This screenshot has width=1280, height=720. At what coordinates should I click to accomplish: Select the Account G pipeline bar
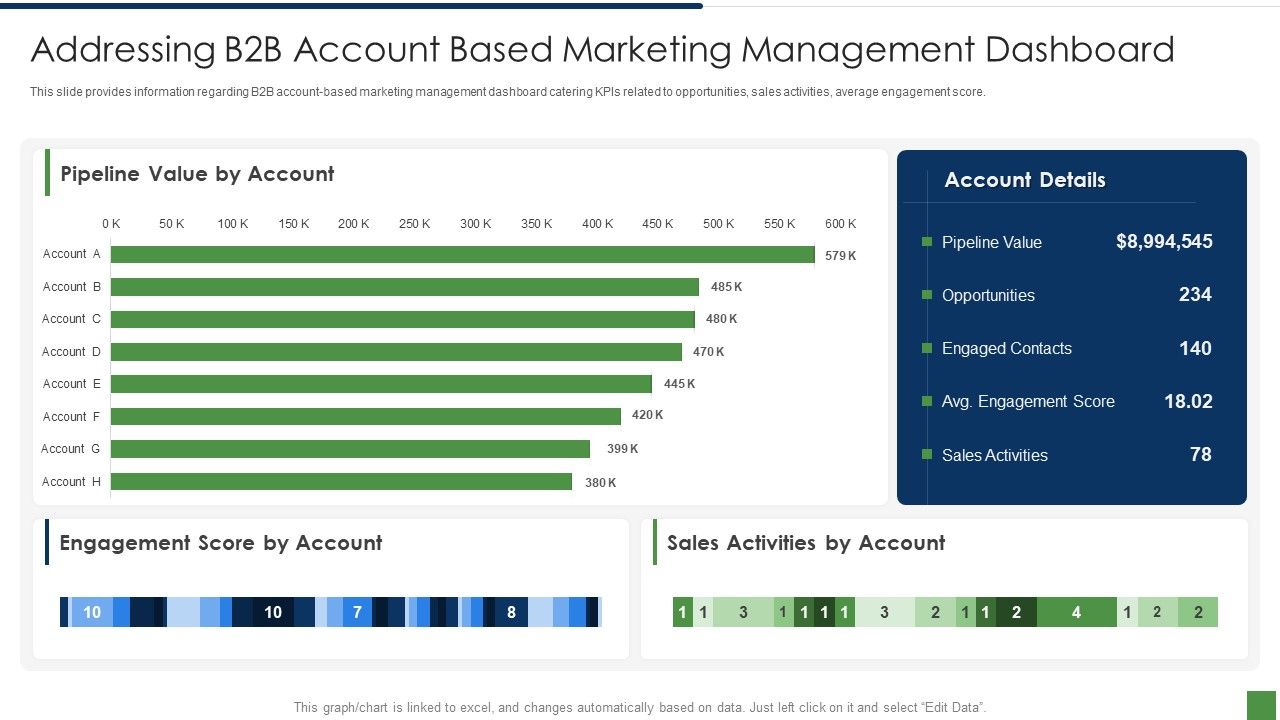351,449
